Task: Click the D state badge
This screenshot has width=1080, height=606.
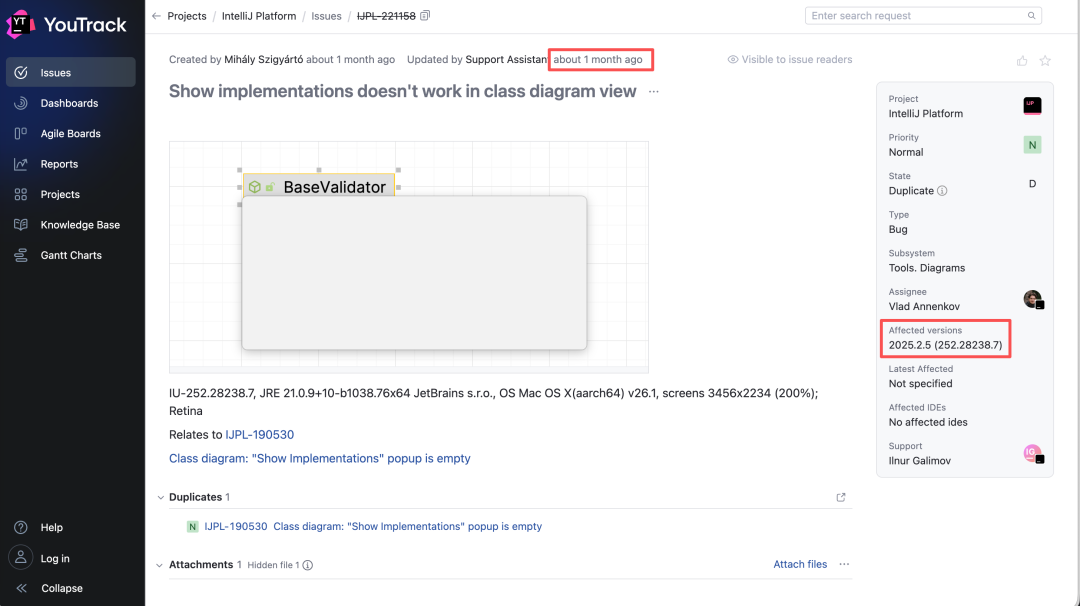Action: [1032, 184]
